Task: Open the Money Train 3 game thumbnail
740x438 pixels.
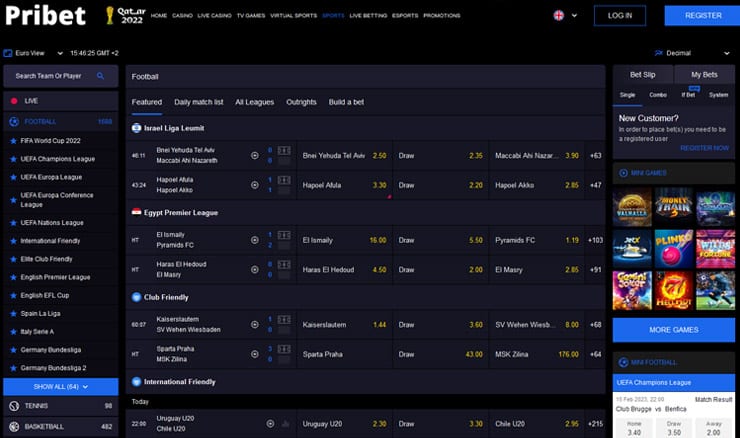Action: pyautogui.click(x=673, y=208)
